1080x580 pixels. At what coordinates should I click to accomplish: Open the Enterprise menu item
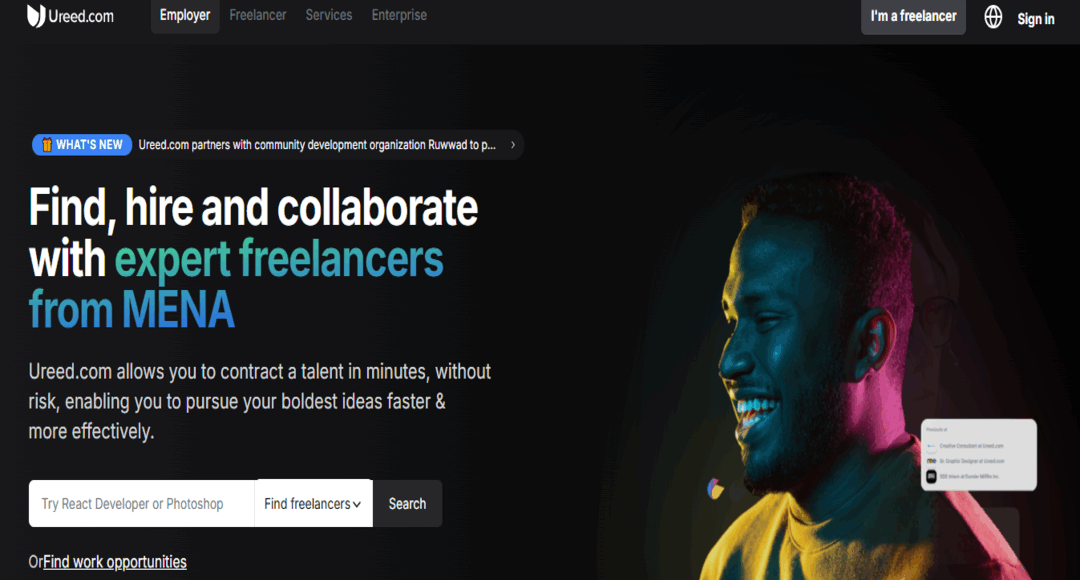(399, 15)
